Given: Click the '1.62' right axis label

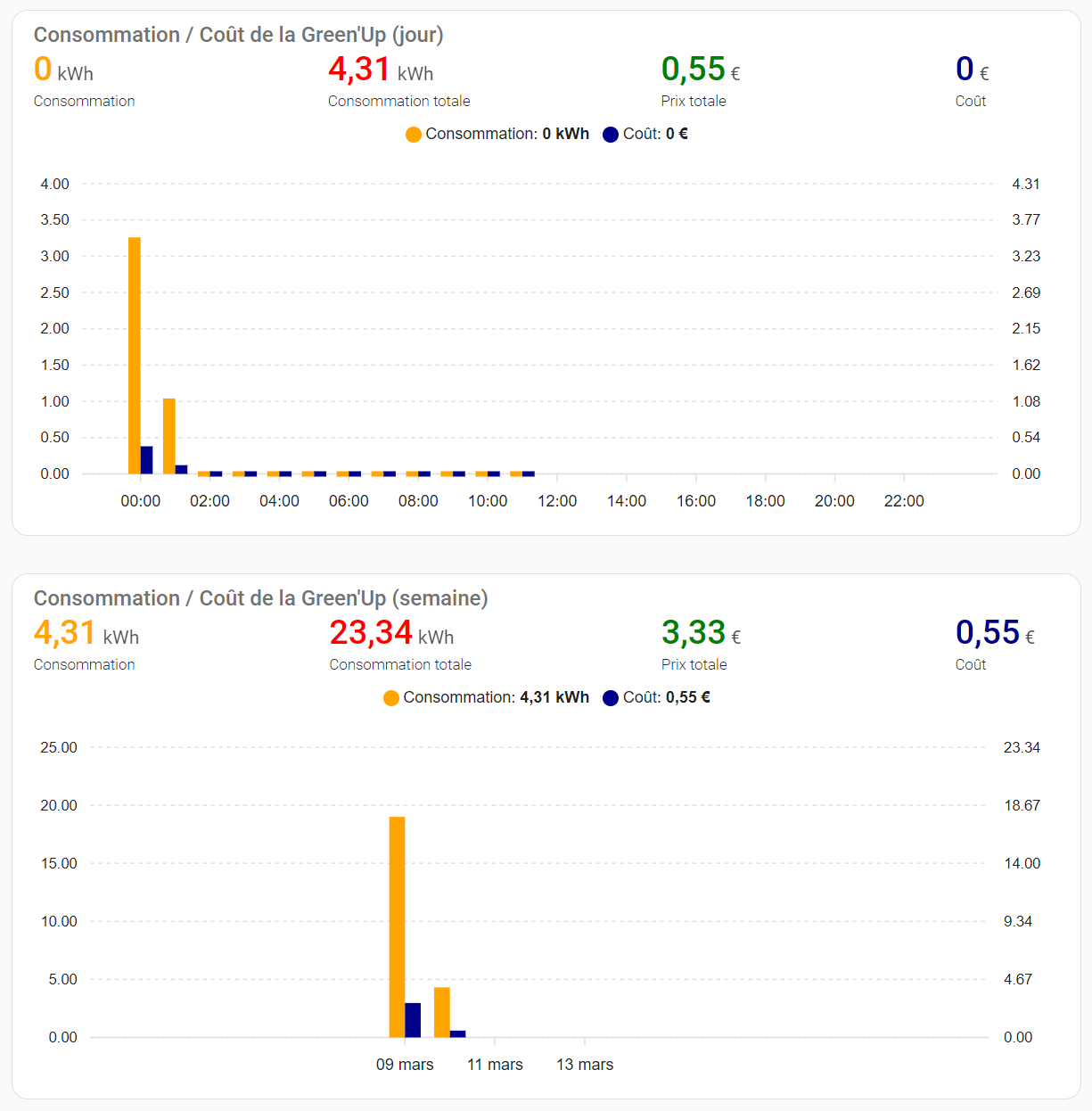Looking at the screenshot, I should point(1026,365).
